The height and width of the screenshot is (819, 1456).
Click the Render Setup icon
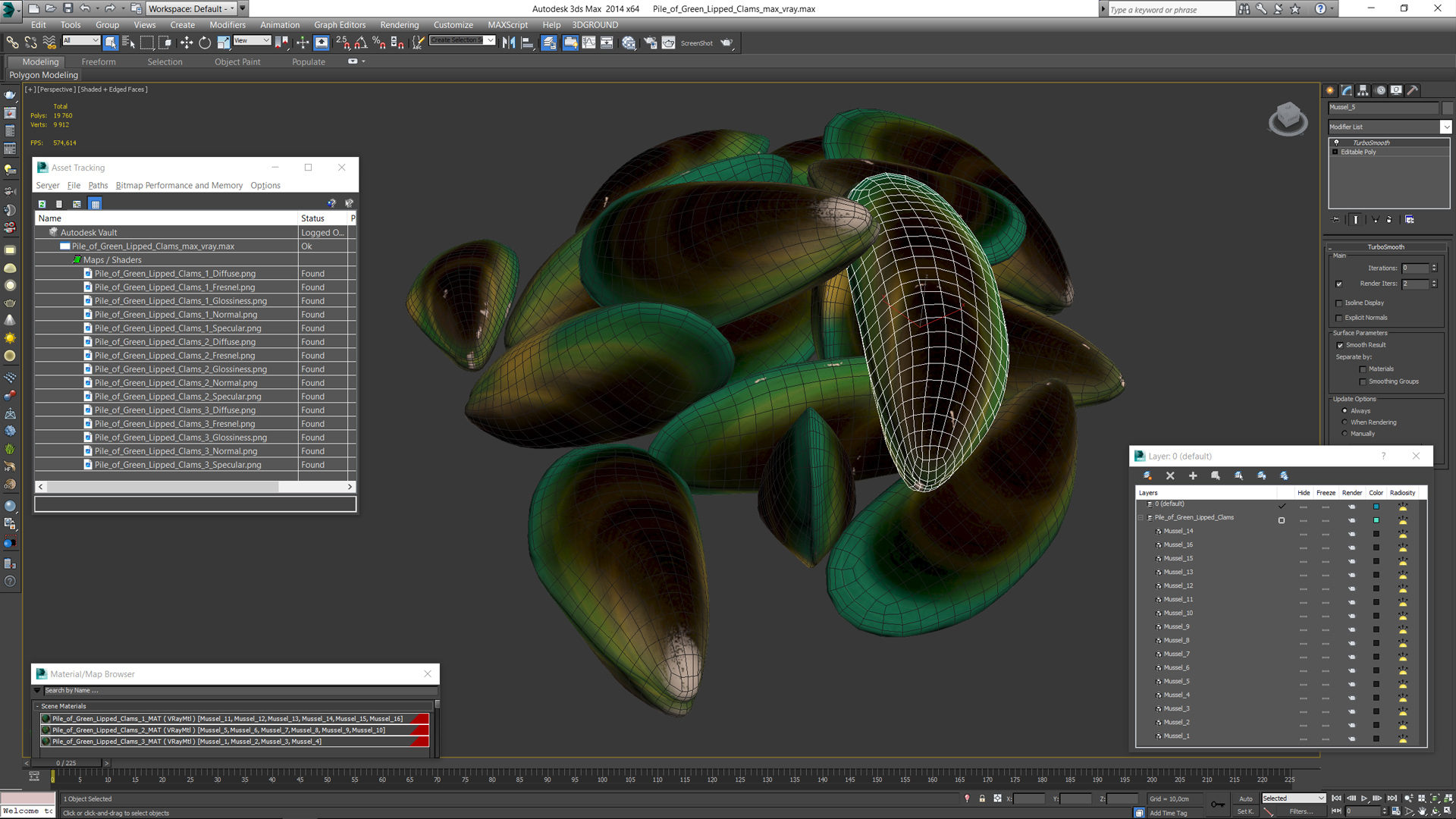pos(650,42)
